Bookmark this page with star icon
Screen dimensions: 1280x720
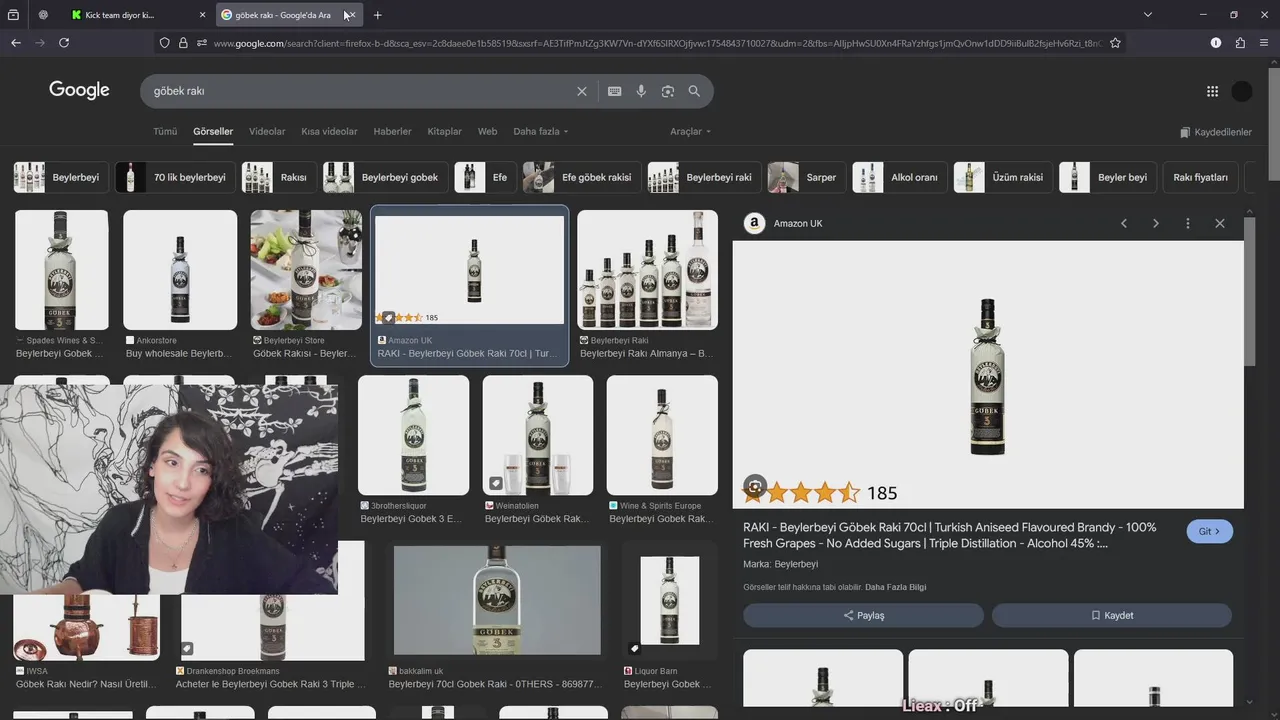pos(1115,43)
